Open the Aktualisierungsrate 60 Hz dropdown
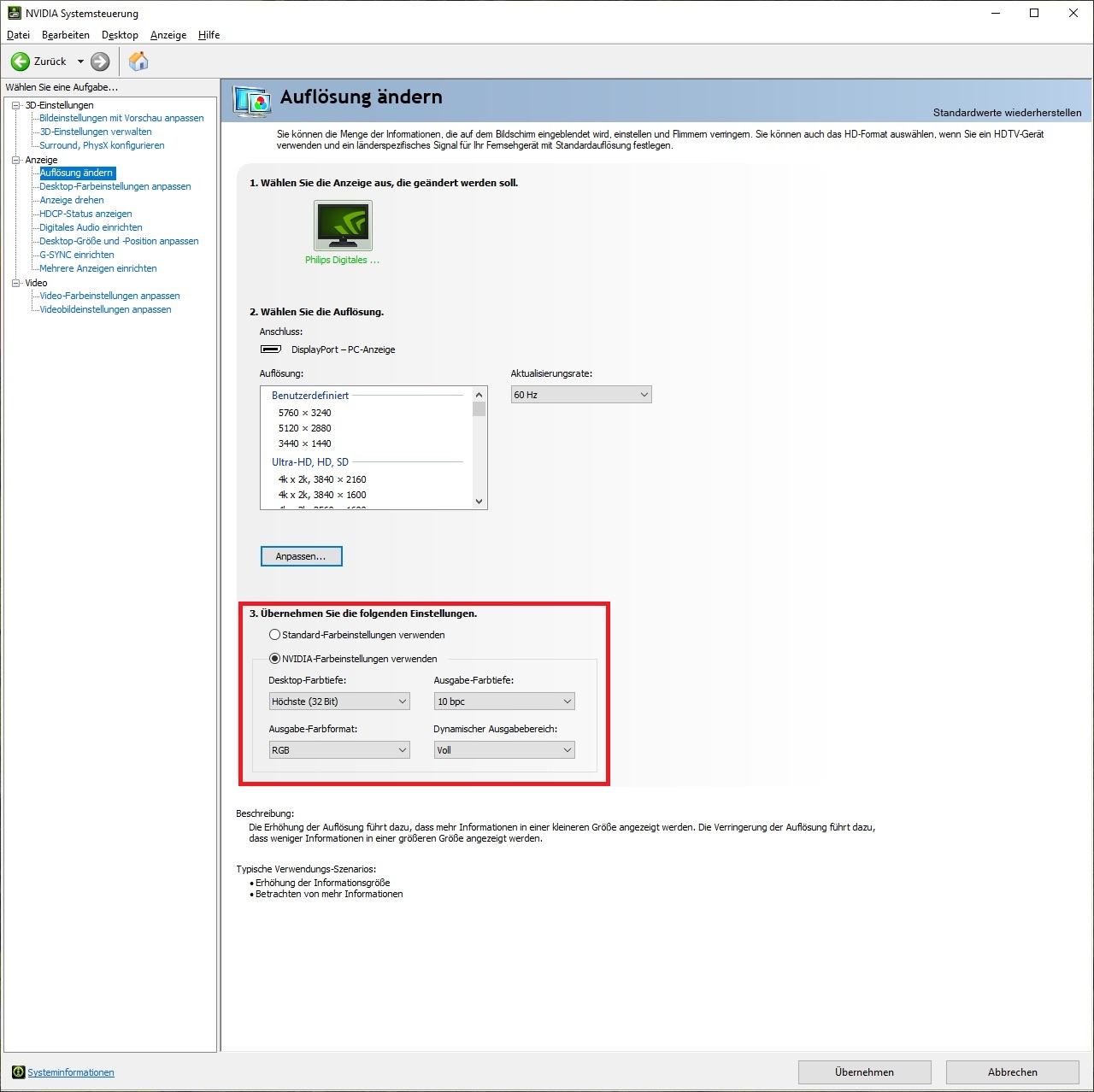 click(581, 395)
